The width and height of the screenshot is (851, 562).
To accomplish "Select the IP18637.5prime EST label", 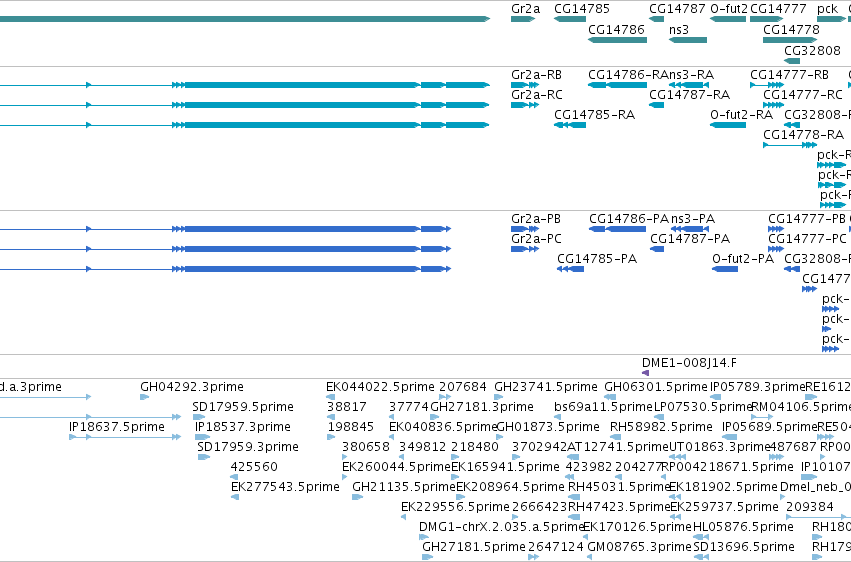I will point(117,427).
